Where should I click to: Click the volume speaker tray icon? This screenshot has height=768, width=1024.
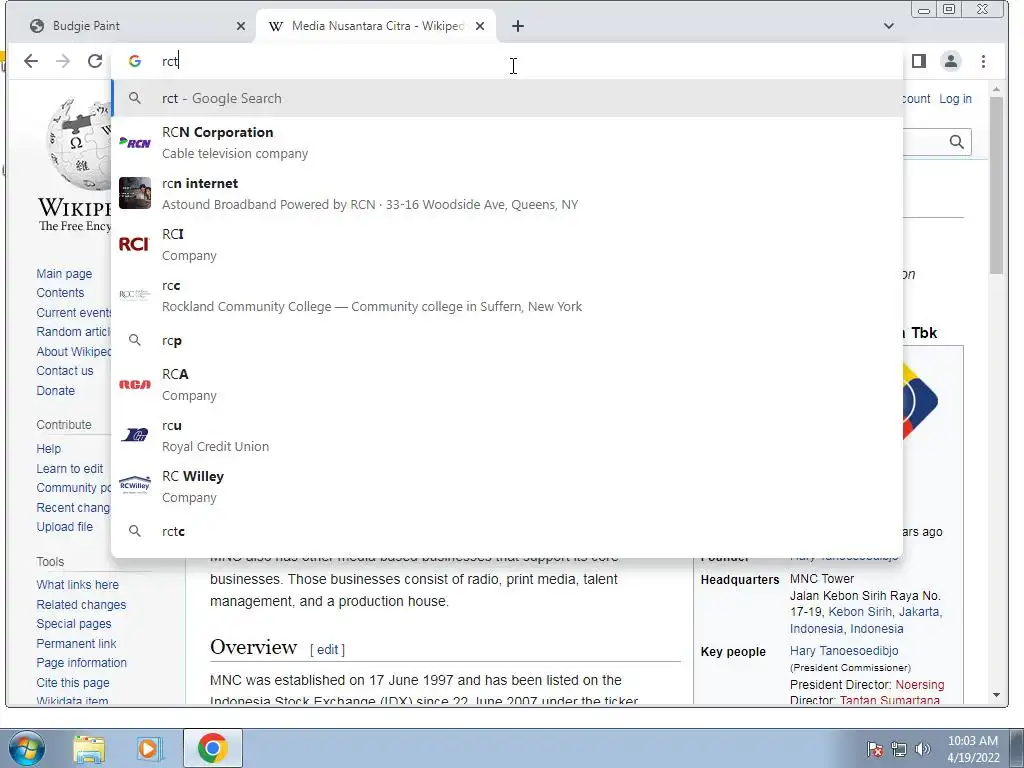coord(923,749)
